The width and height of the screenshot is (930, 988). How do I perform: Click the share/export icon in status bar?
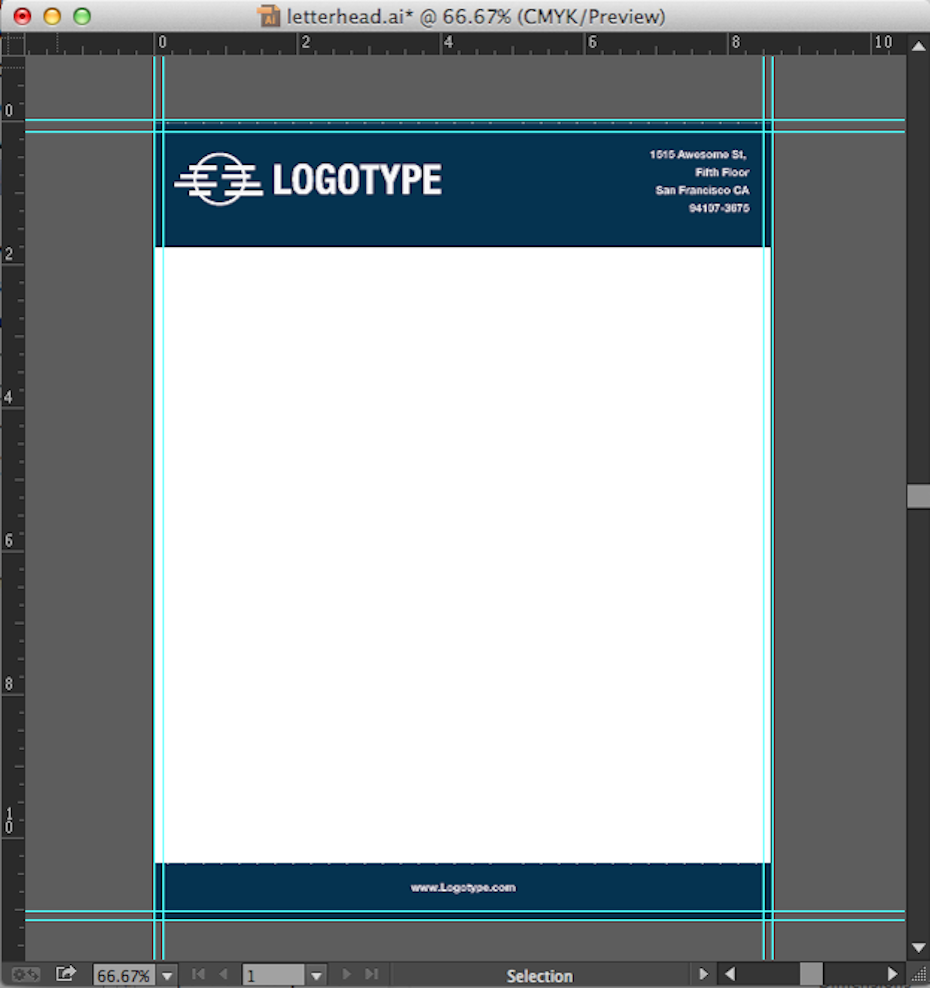(x=66, y=974)
